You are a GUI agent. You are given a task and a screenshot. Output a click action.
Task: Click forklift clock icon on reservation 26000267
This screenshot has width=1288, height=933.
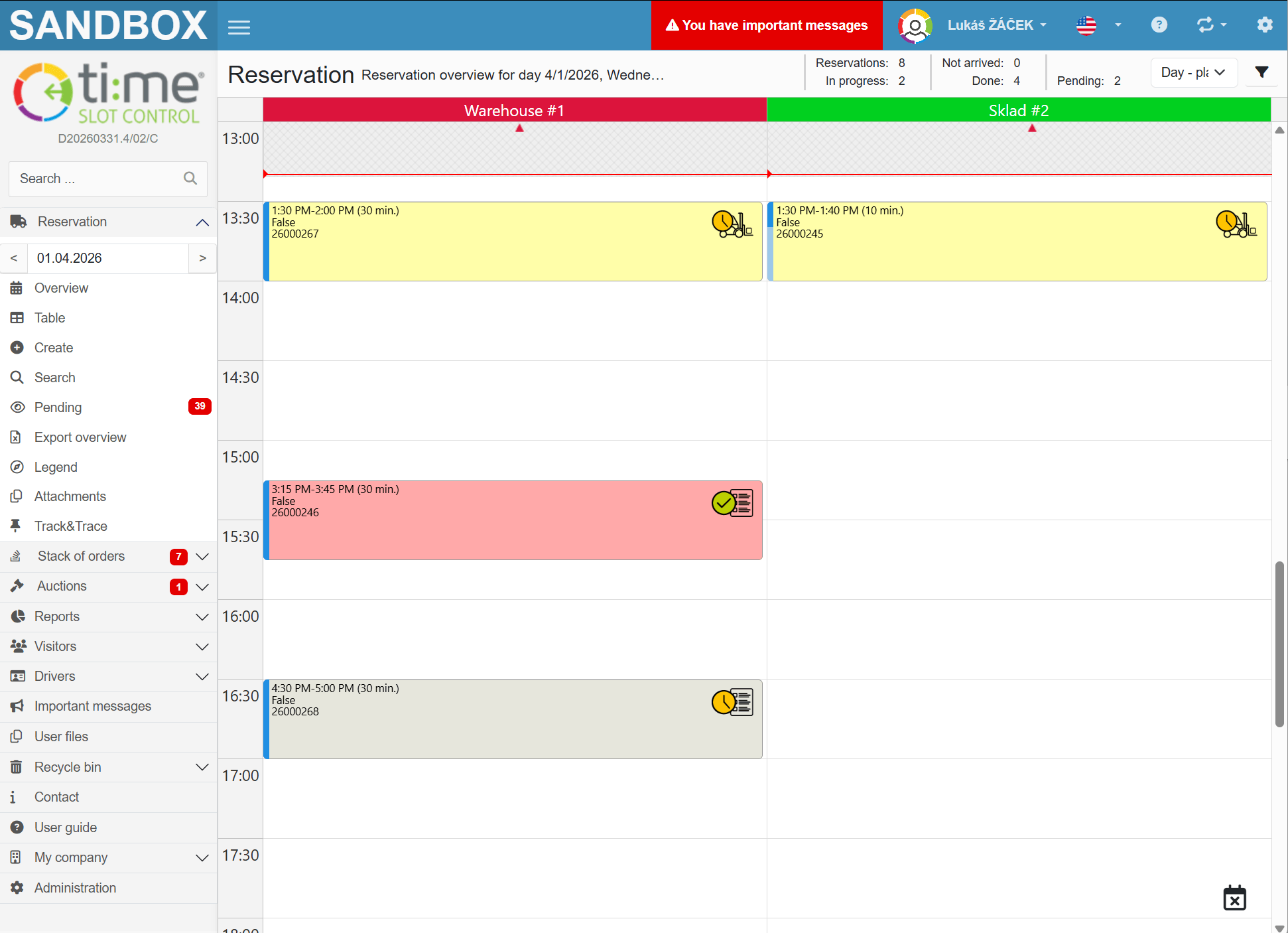(x=732, y=224)
